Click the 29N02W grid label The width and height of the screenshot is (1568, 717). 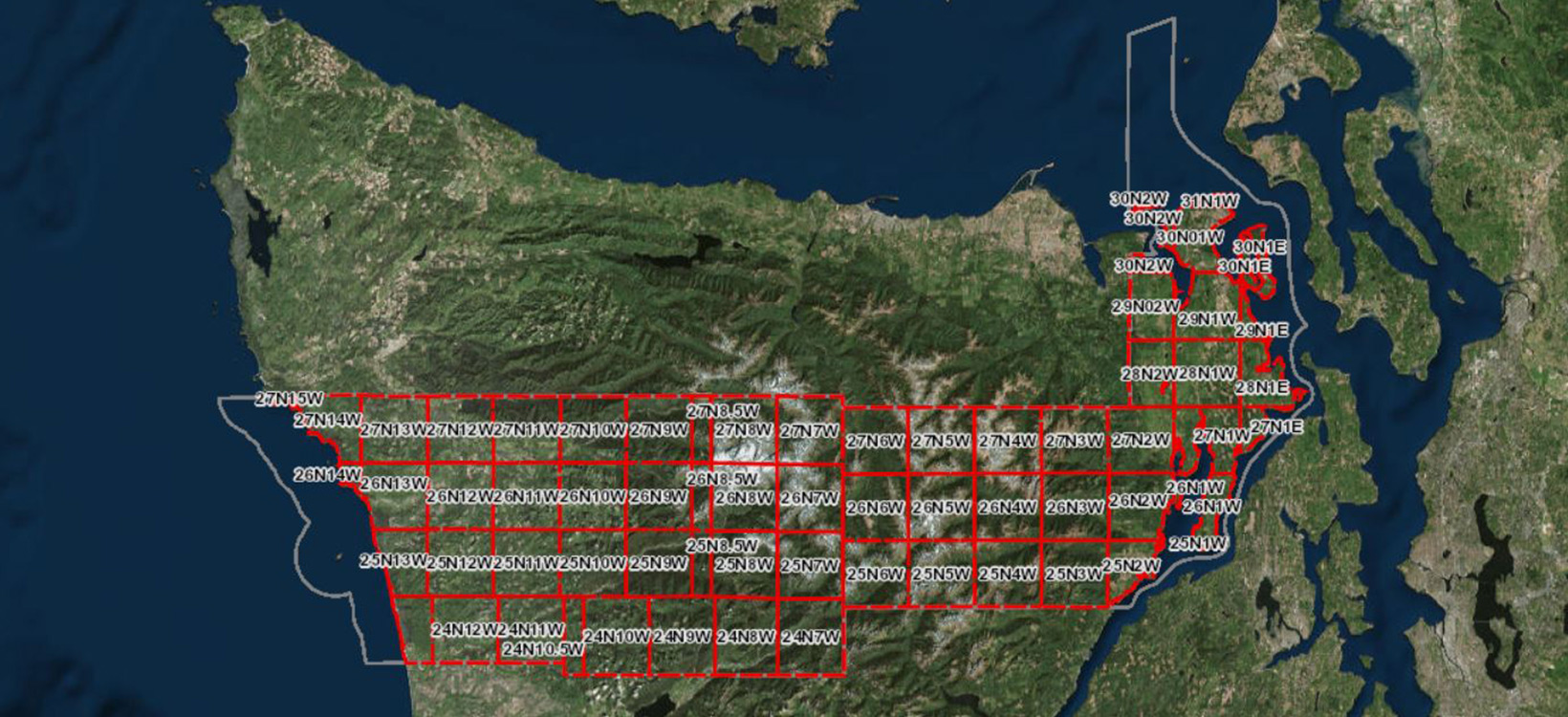[x=1145, y=307]
